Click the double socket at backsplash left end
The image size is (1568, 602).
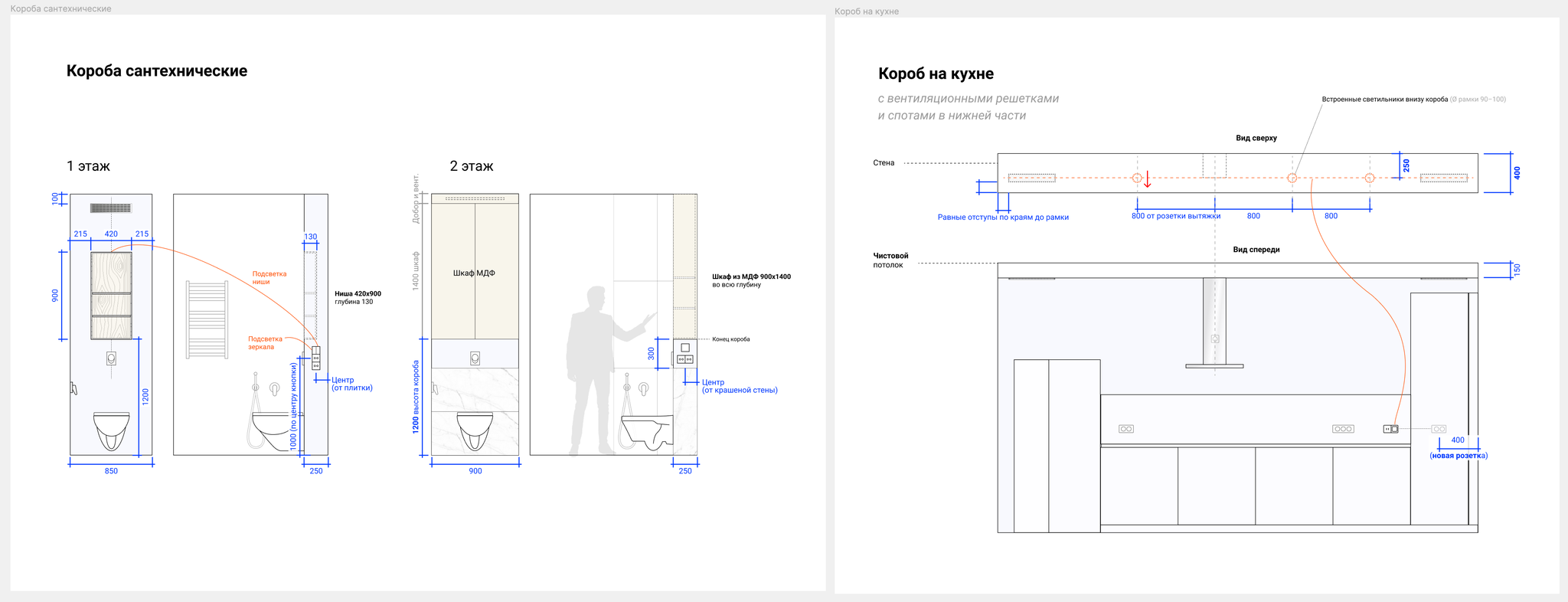[1126, 429]
